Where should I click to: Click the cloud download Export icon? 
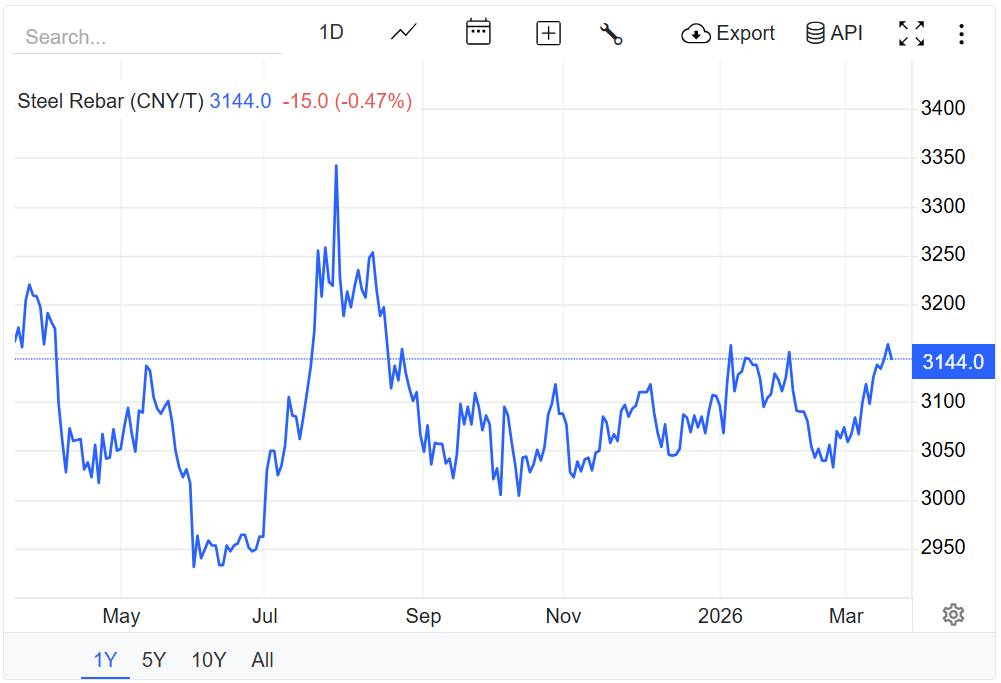(x=696, y=34)
